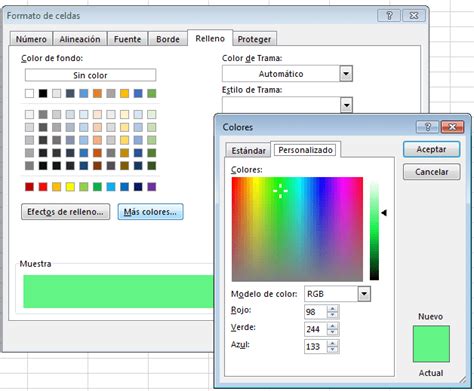This screenshot has height=391, width=474.
Task: Open the Estándar tab in Colores
Action: [x=248, y=150]
